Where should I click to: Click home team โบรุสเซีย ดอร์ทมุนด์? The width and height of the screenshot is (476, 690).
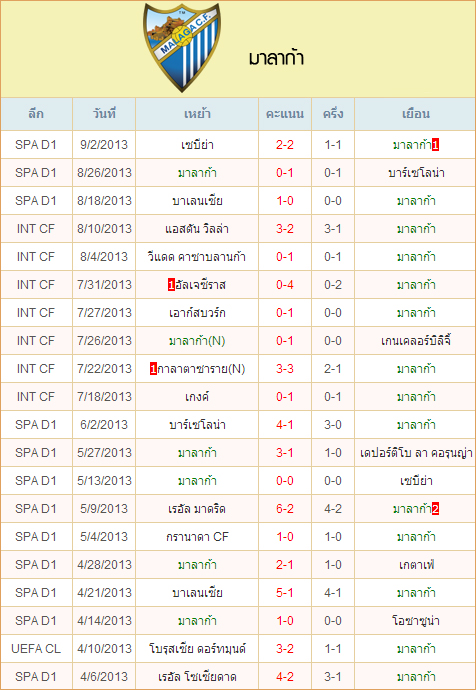coord(197,649)
